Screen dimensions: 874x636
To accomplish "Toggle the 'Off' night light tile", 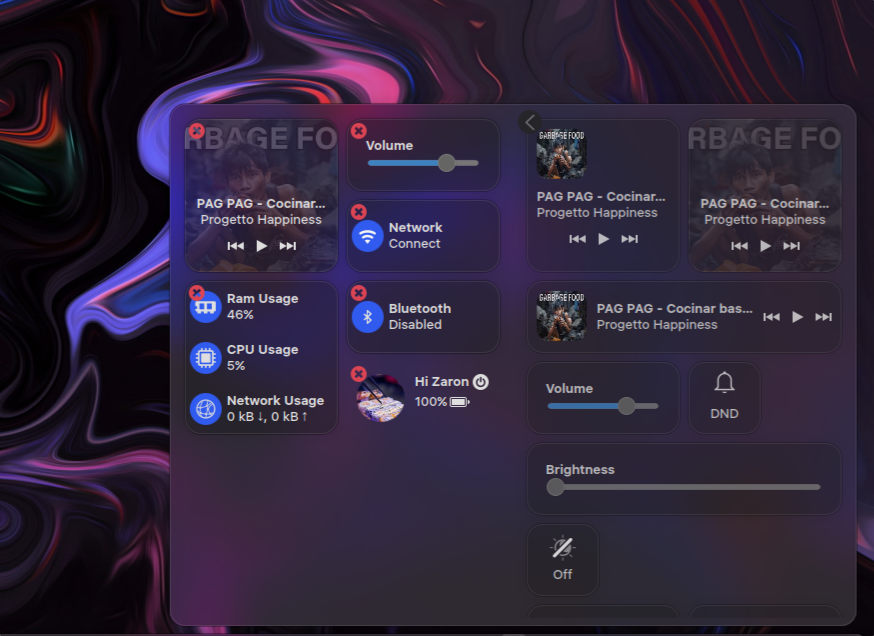I will (x=562, y=560).
